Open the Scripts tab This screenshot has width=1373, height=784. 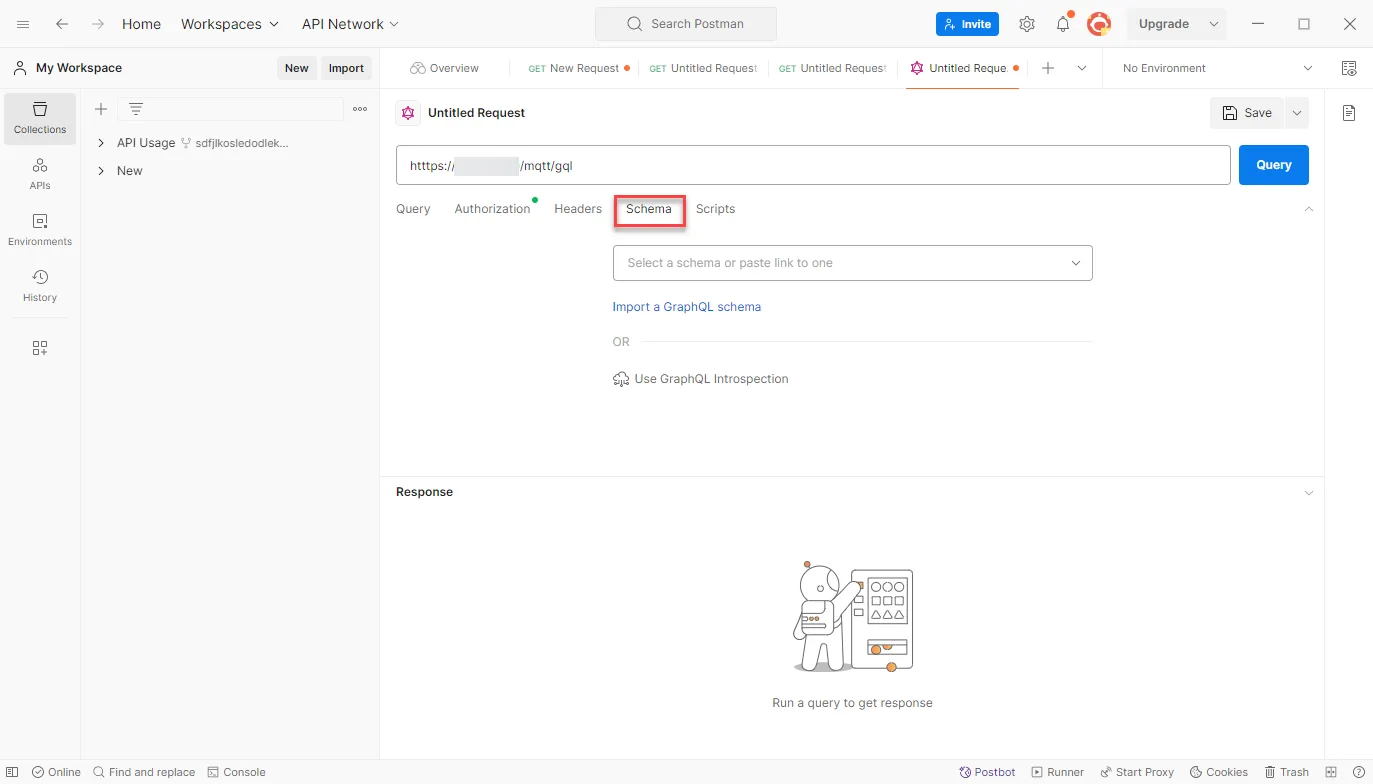point(715,209)
